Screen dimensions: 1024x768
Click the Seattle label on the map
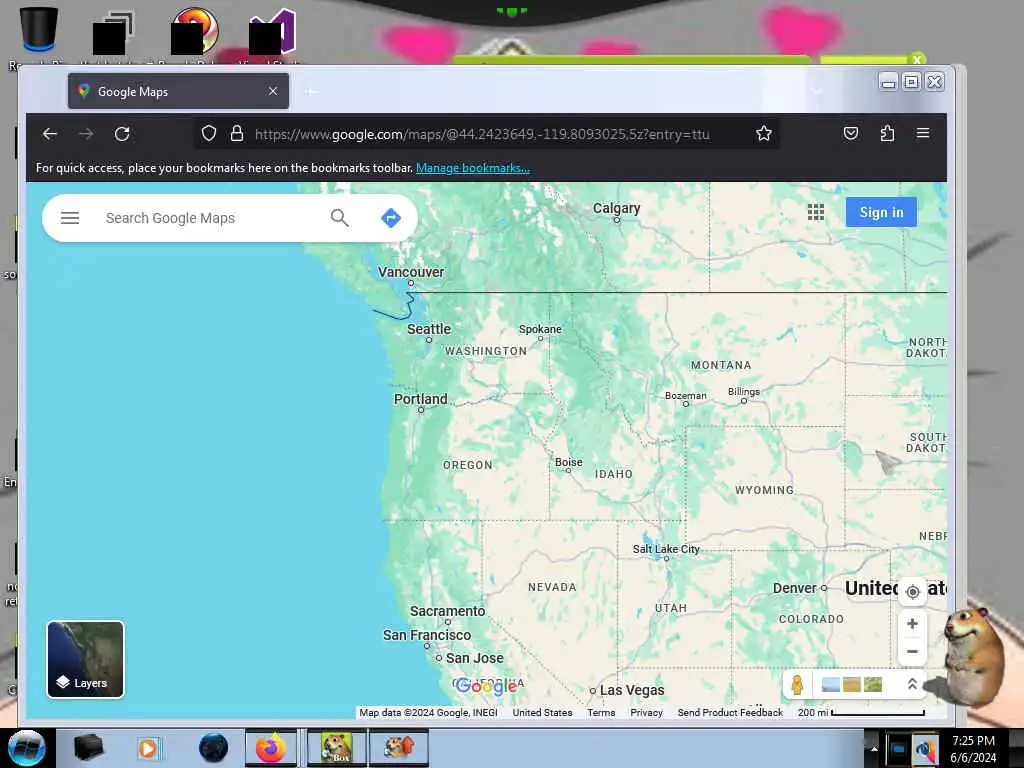429,329
